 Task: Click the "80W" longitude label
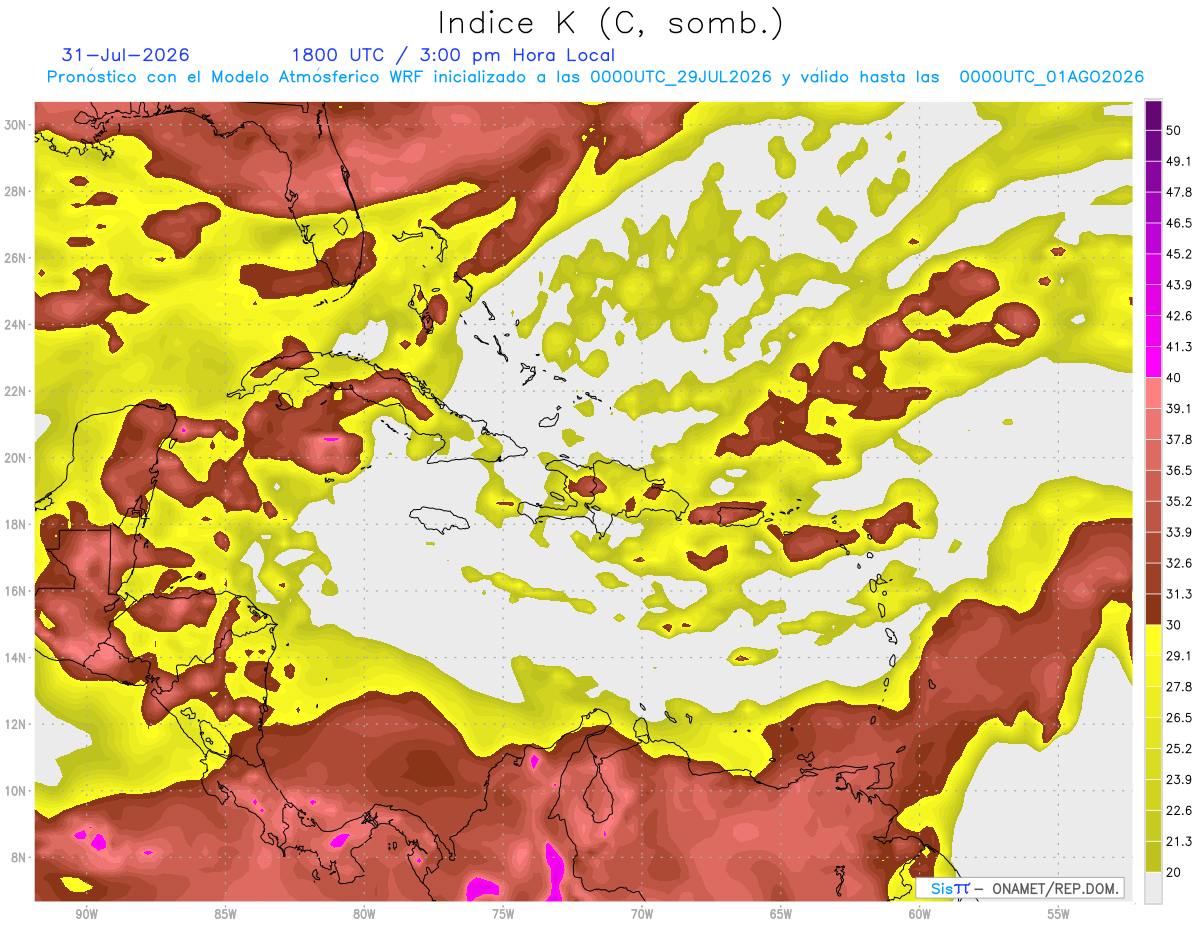(364, 914)
